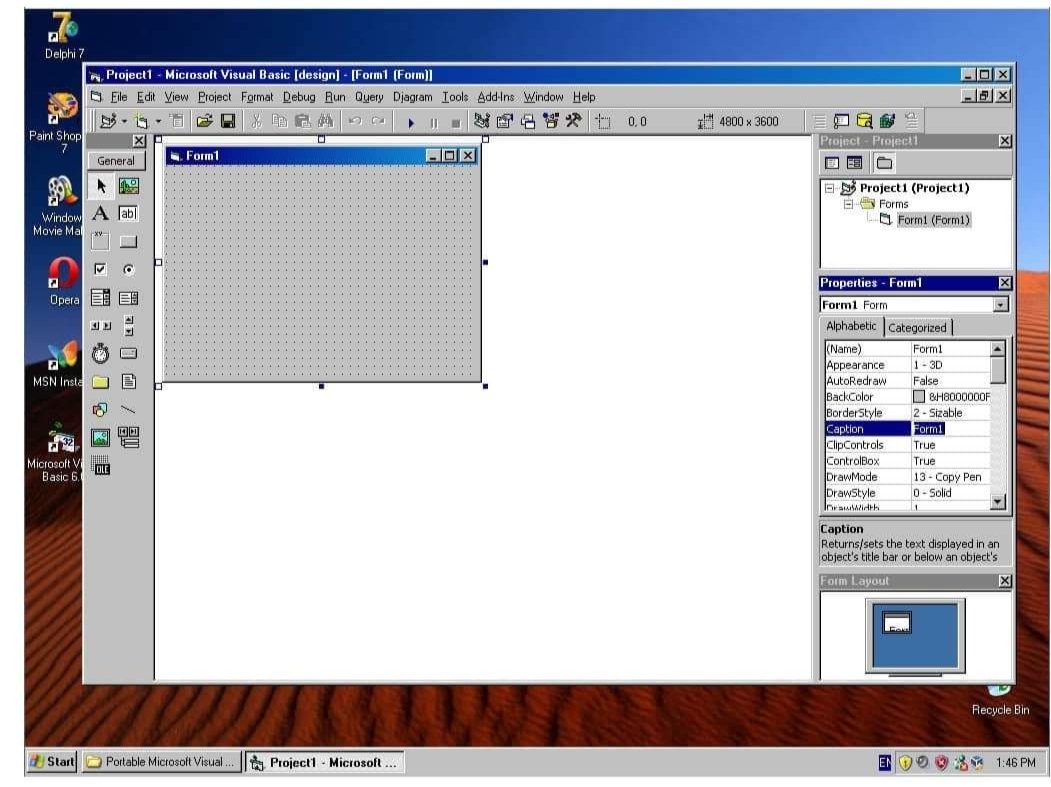The height and width of the screenshot is (787, 1051).
Task: Open Form Layout Window from toolbar
Action: pyautogui.click(x=528, y=121)
